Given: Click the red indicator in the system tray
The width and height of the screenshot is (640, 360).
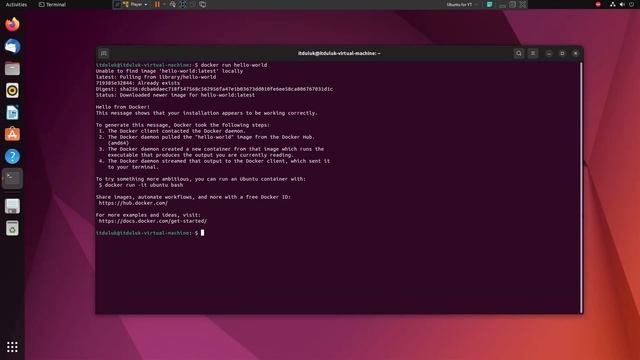Looking at the screenshot, I should [x=598, y=4].
